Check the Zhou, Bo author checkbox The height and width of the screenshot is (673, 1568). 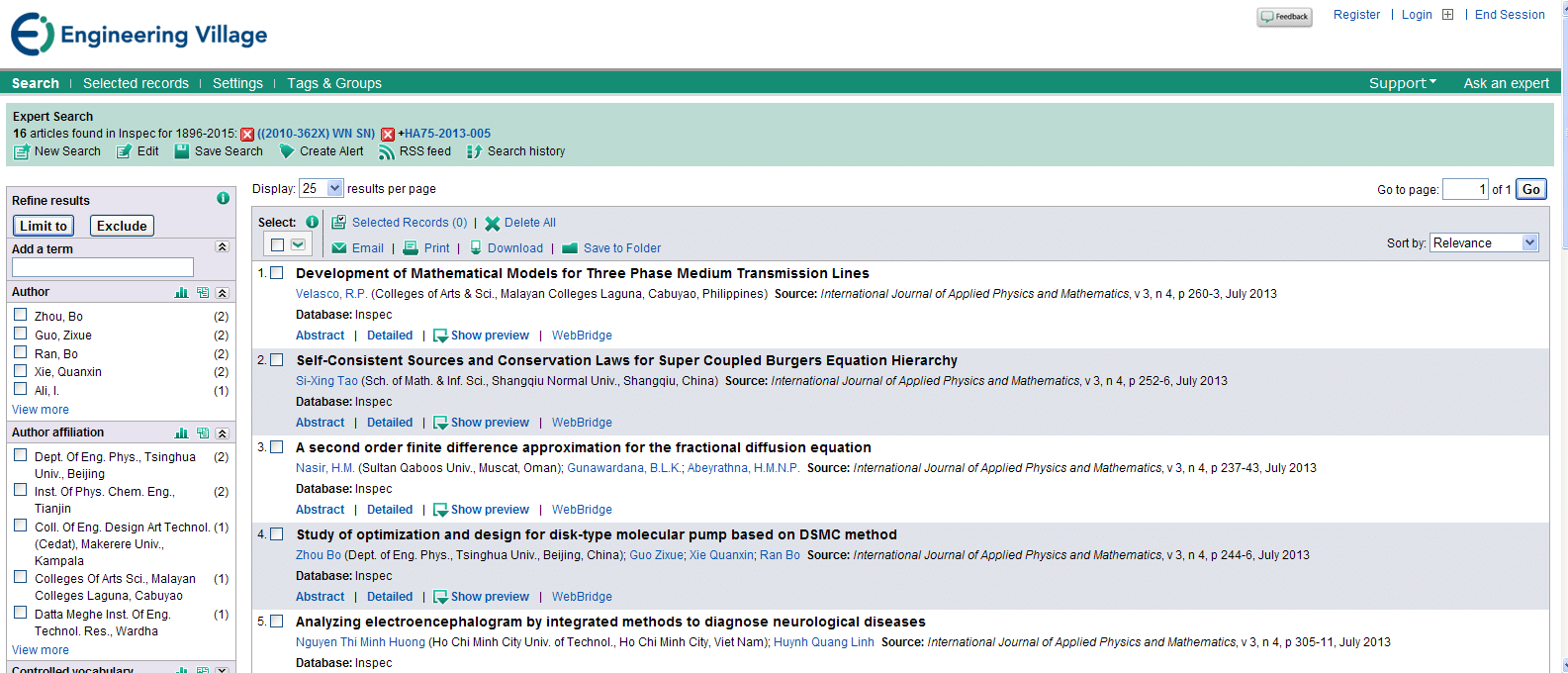(20, 315)
